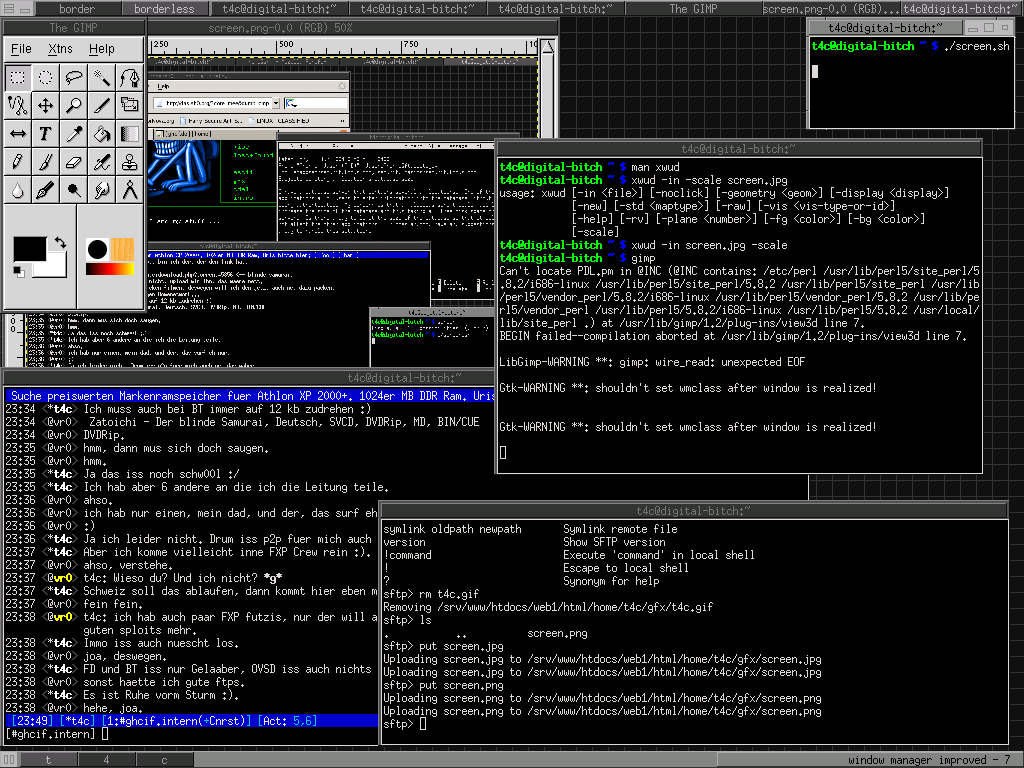Choose the Ink pen tool
This screenshot has width=1024, height=768.
pos(46,190)
